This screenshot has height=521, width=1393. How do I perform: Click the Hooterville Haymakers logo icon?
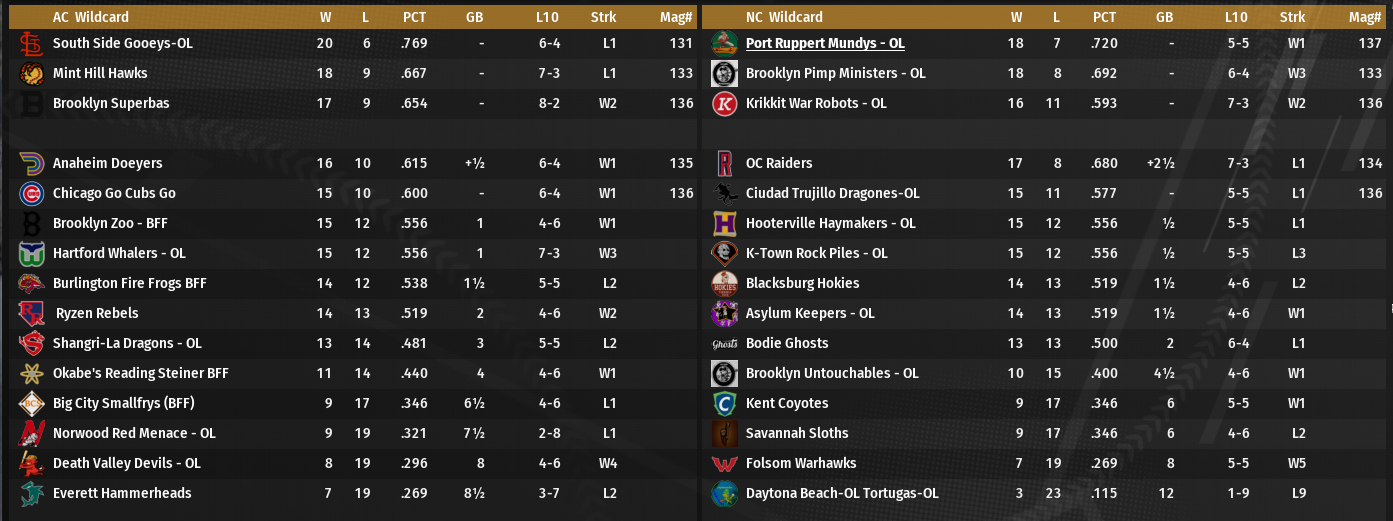(724, 223)
